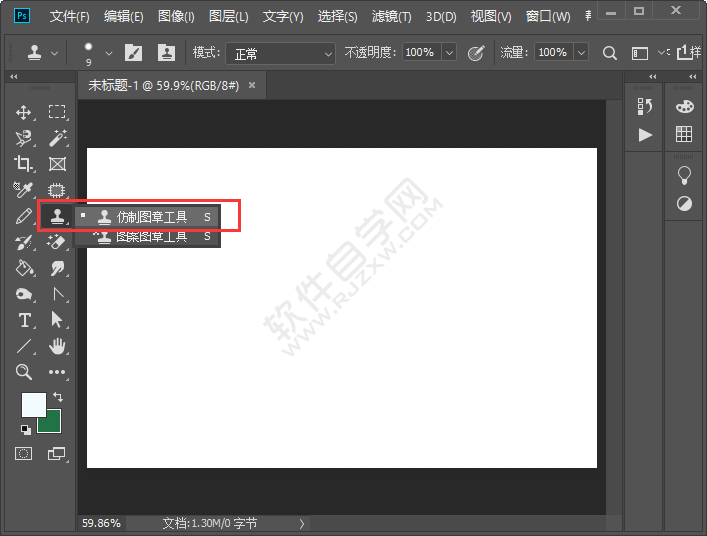Select the Eyedropper tool
Image resolution: width=707 pixels, height=536 pixels.
(23, 190)
